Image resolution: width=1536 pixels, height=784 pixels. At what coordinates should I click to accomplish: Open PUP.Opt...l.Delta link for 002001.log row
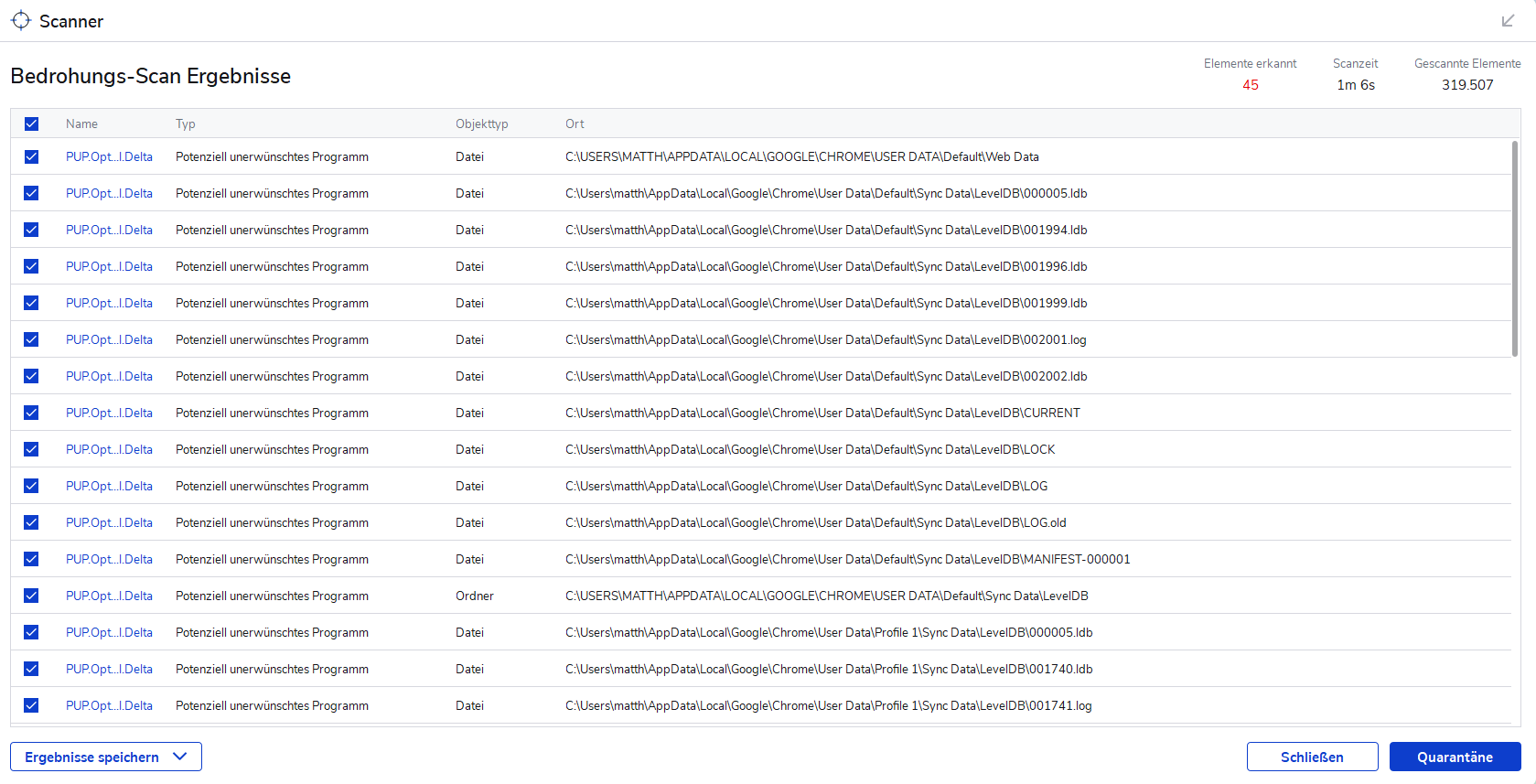click(109, 339)
